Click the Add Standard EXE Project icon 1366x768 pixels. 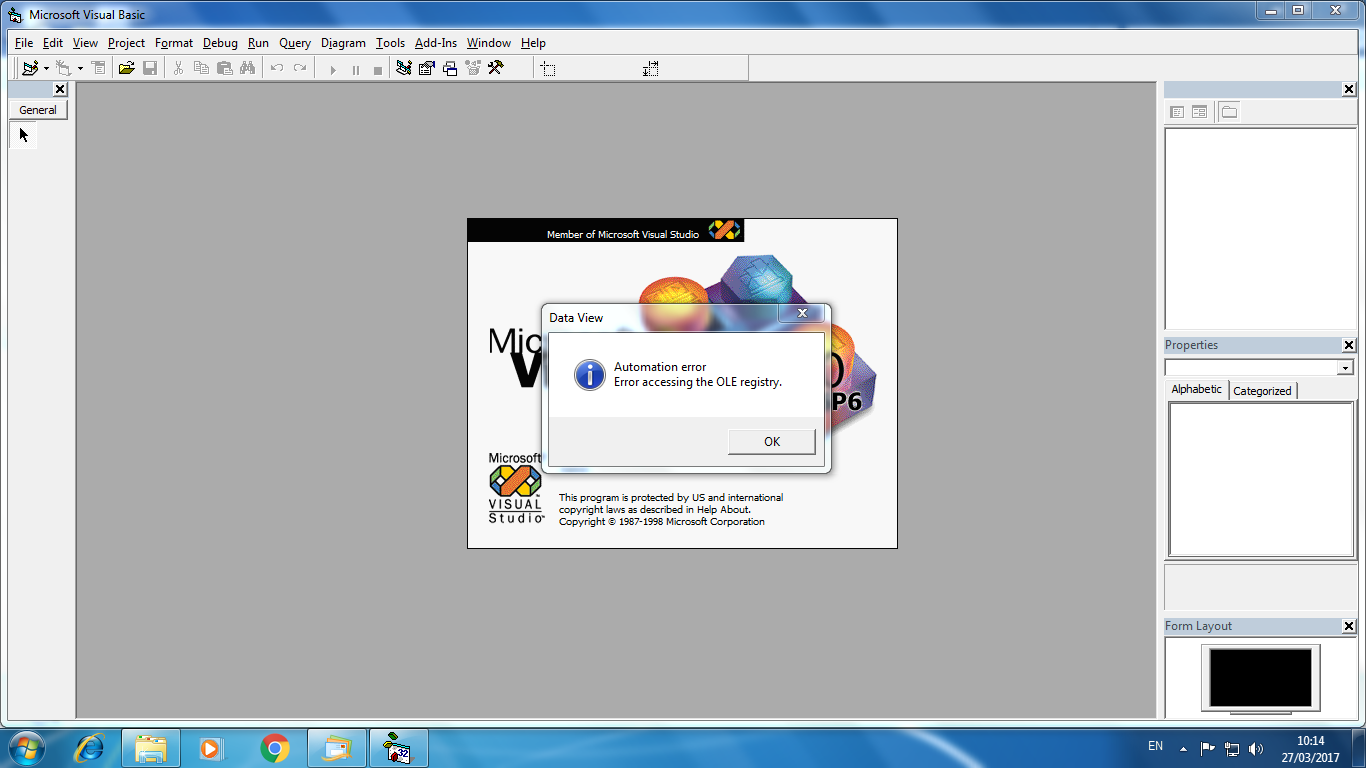30,68
